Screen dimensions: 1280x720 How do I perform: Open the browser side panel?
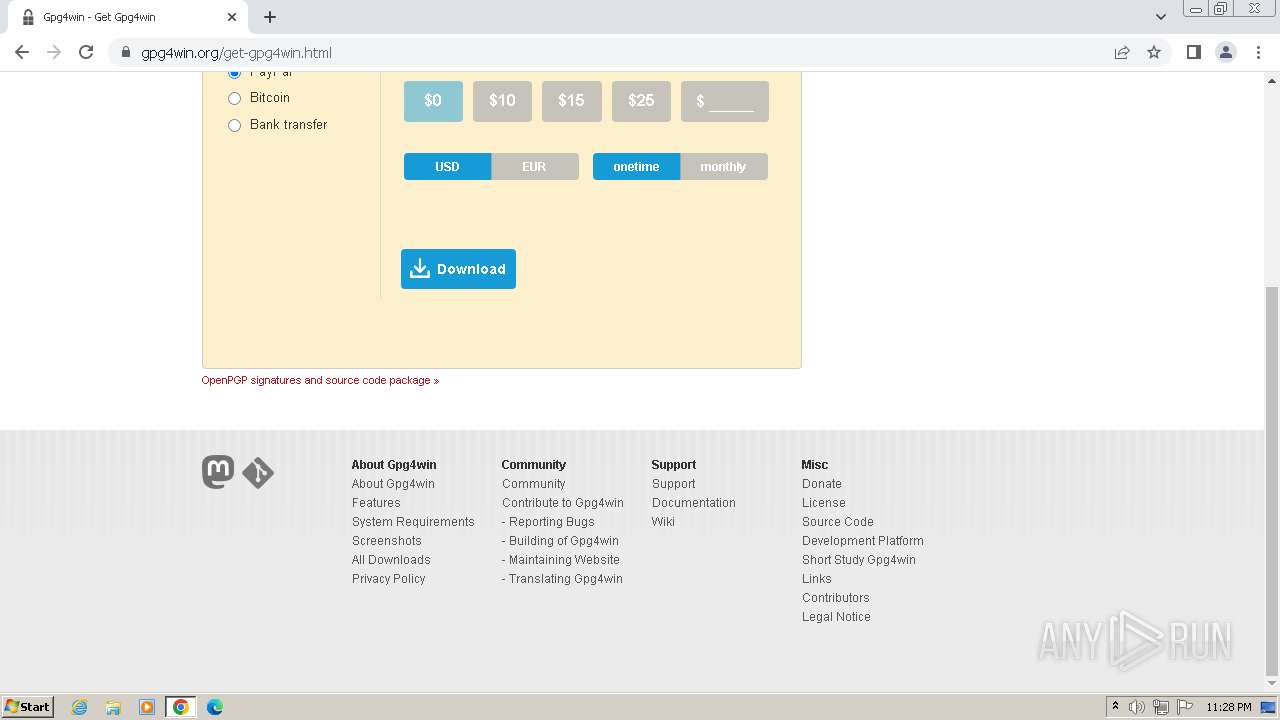(1193, 52)
